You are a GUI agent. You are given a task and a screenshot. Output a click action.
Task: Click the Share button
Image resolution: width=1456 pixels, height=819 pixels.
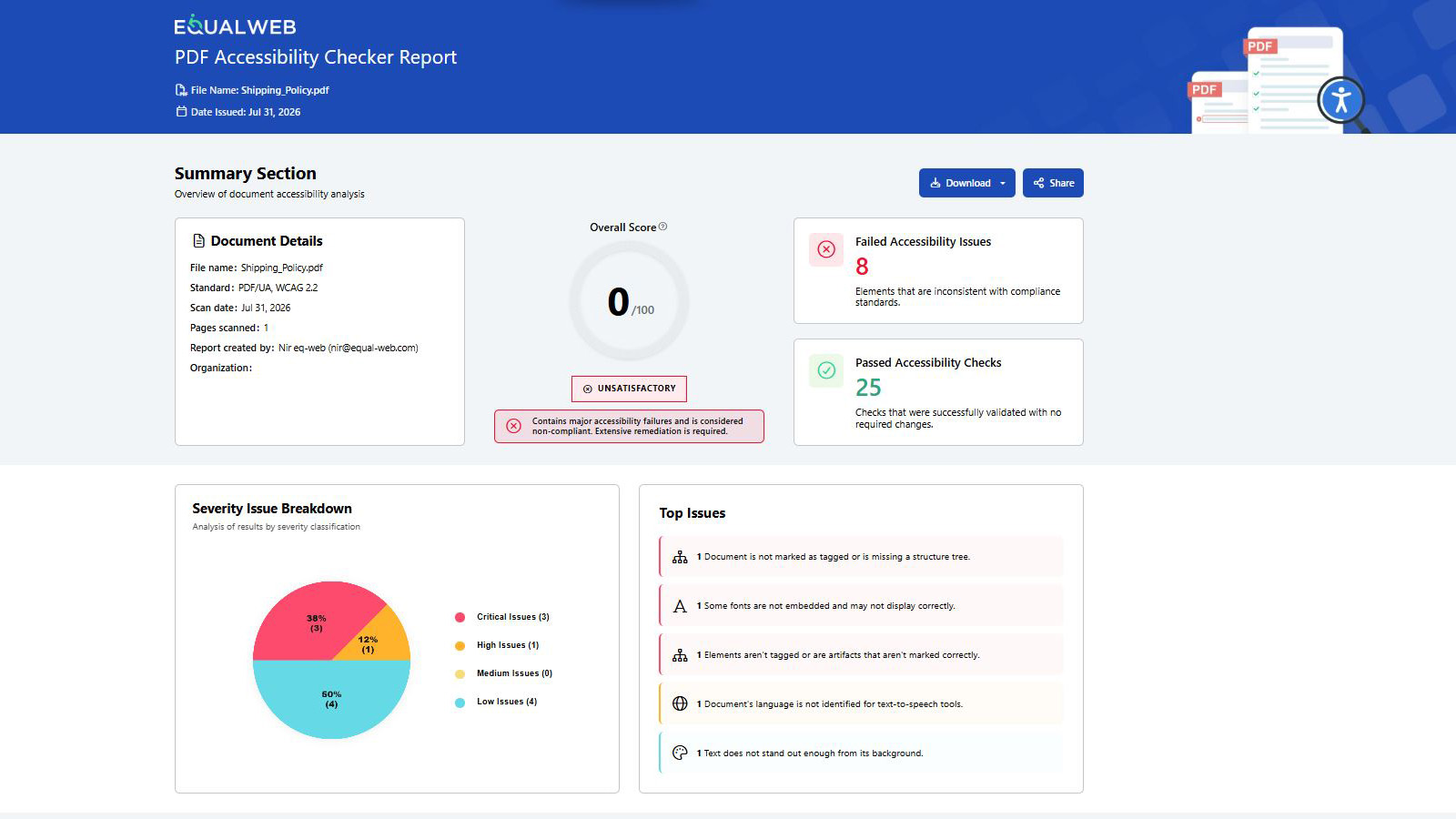[1053, 183]
